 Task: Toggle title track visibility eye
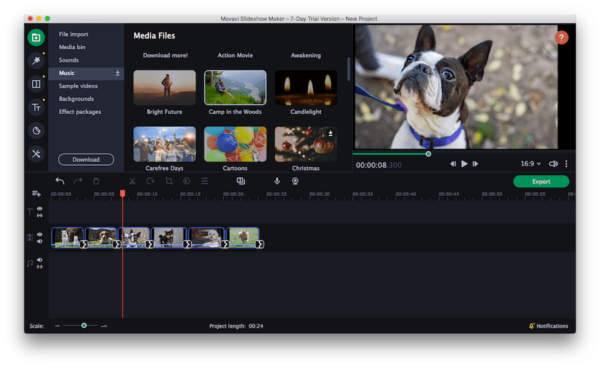(39, 208)
